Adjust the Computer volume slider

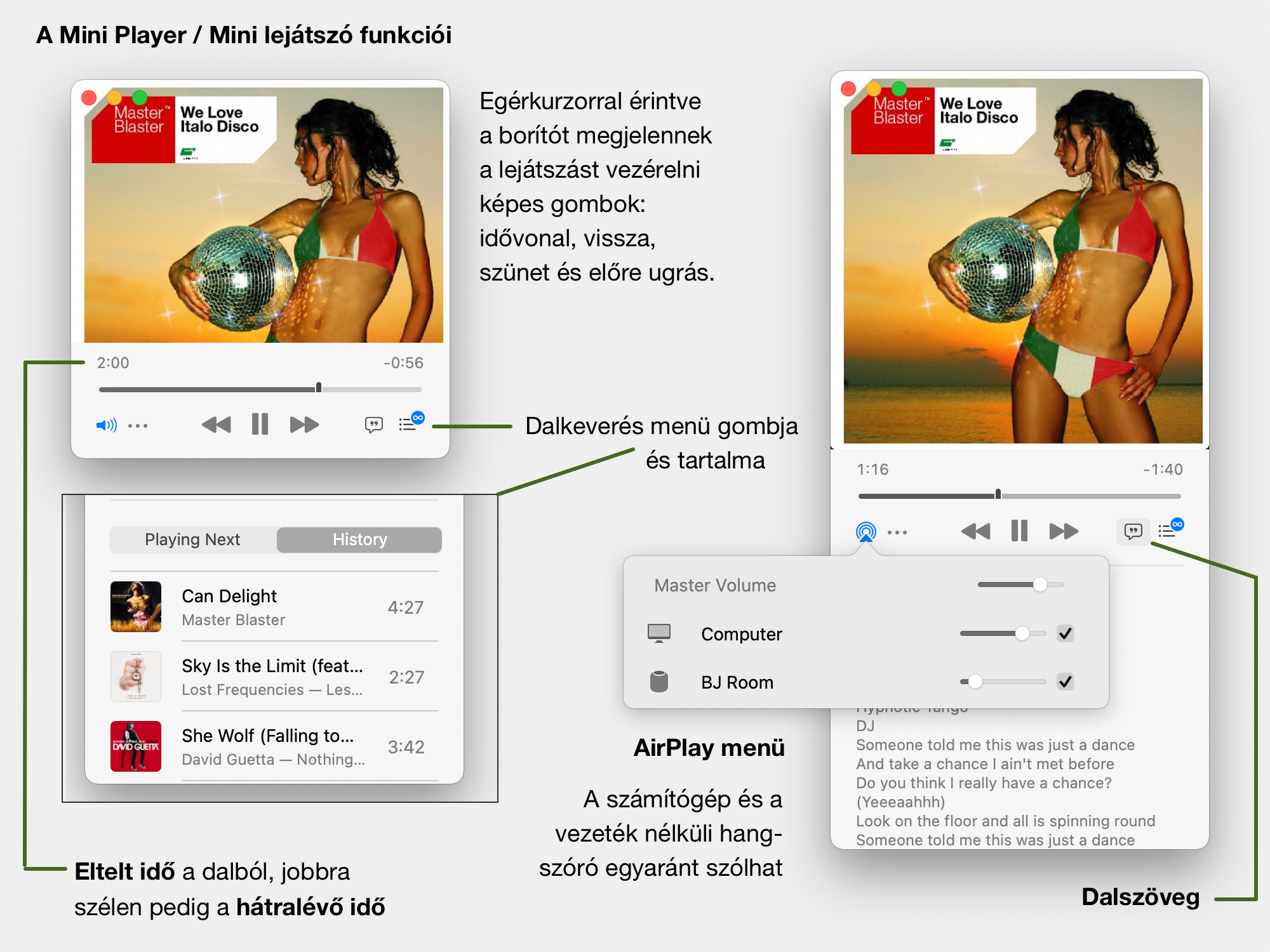(1003, 633)
